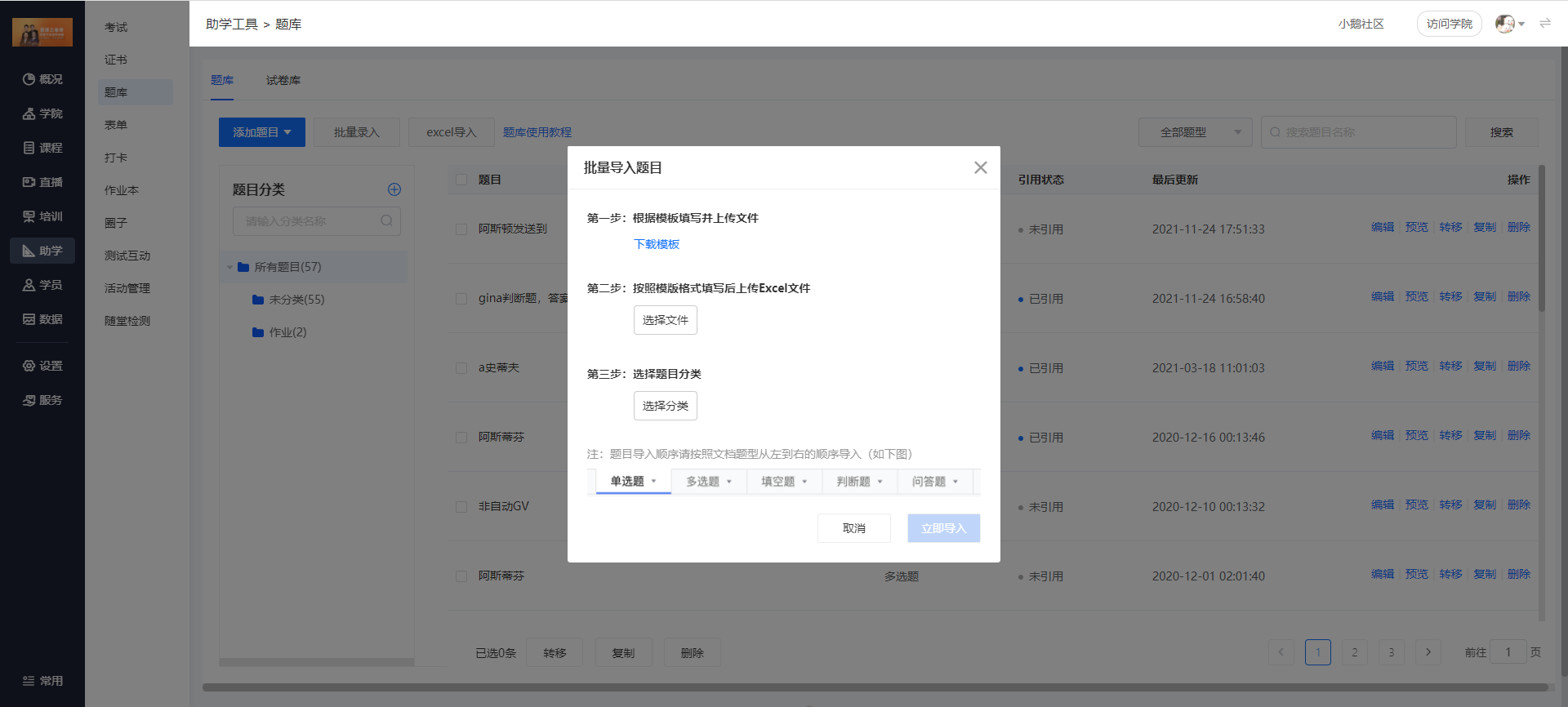Viewport: 1568px width, 707px height.
Task: Click the user avatar icon
Action: point(1504,24)
